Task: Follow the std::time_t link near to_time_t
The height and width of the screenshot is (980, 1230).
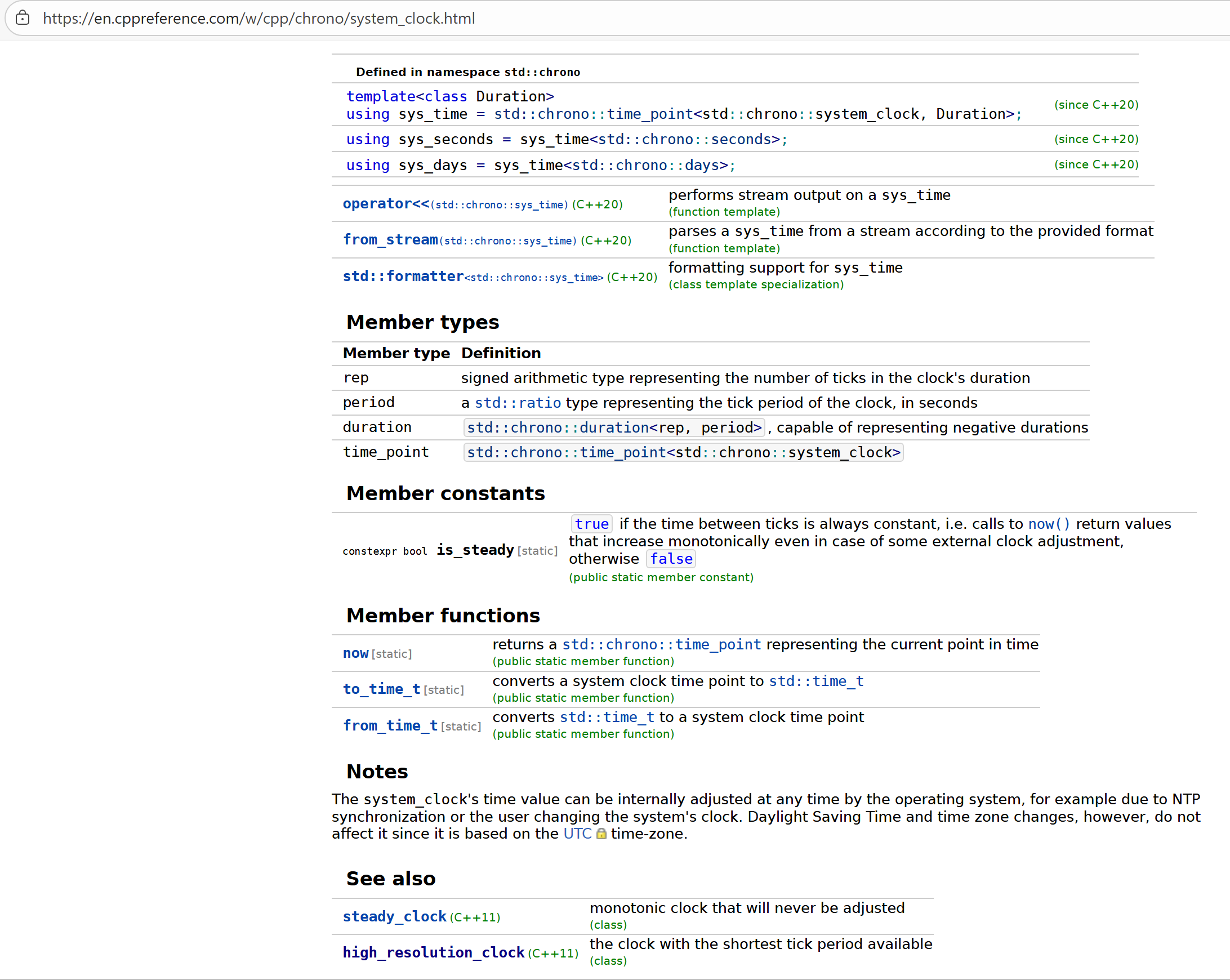Action: pyautogui.click(x=817, y=680)
